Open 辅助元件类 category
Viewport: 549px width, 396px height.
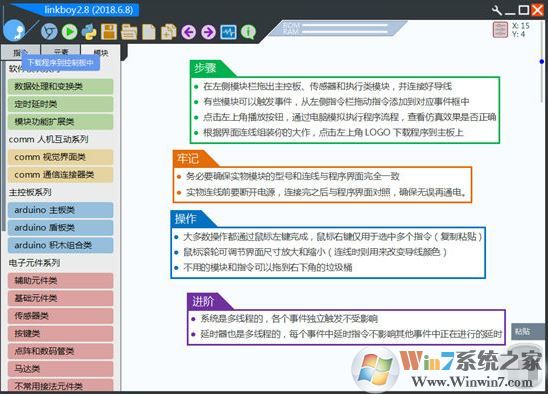[60, 280]
